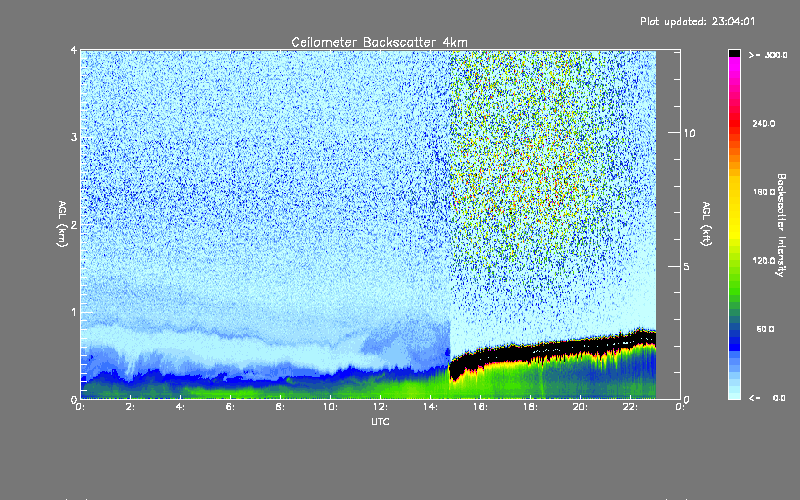Click the "14:" UTC hour tick
800x500 pixels.
coord(431,407)
